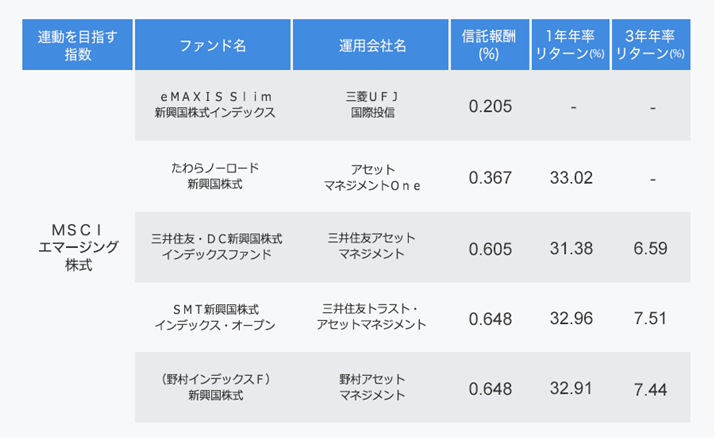
Task: Click the 3年年率リターン column header
Action: pyautogui.click(x=651, y=45)
